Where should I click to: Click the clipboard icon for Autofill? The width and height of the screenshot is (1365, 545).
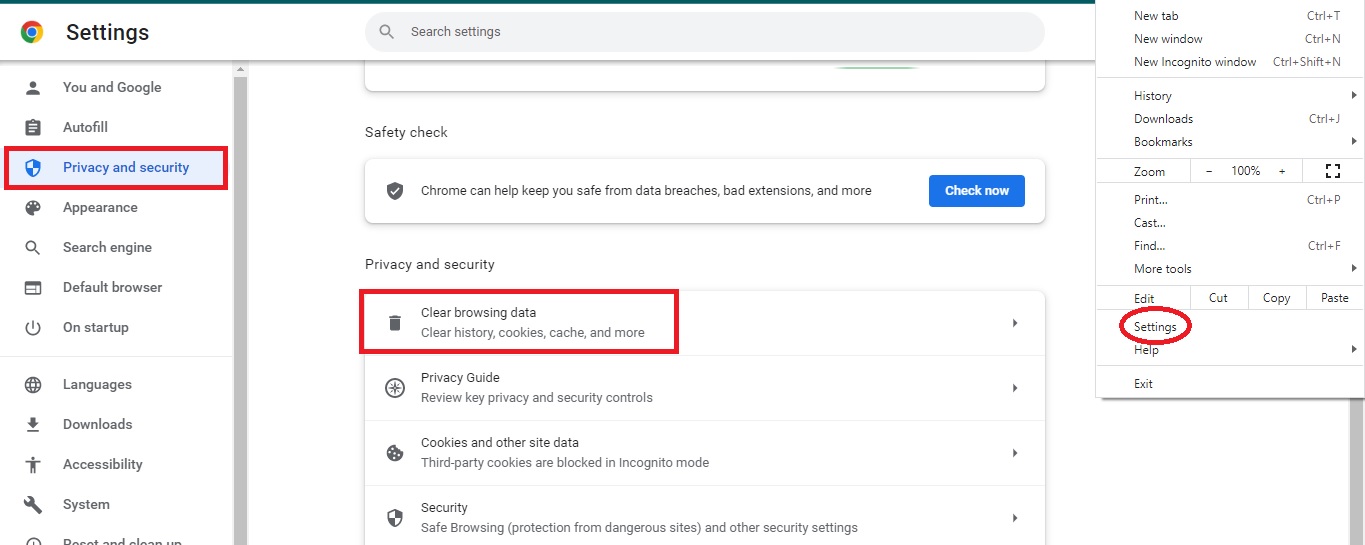point(33,127)
